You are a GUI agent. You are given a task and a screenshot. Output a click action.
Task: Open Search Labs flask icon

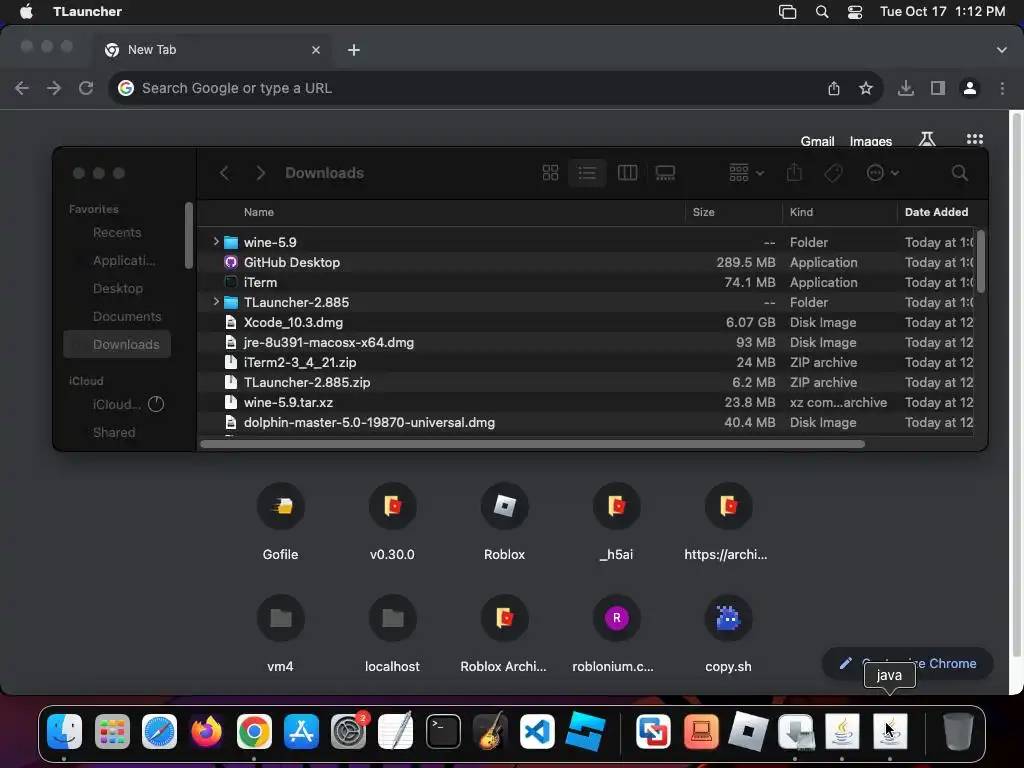[x=927, y=139]
